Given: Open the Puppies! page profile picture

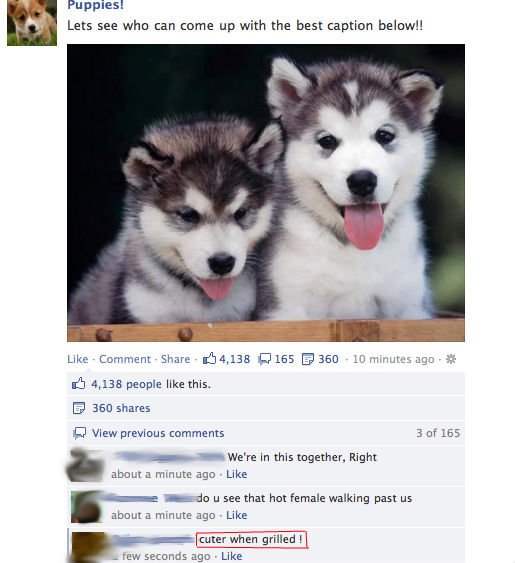Looking at the screenshot, I should [32, 23].
